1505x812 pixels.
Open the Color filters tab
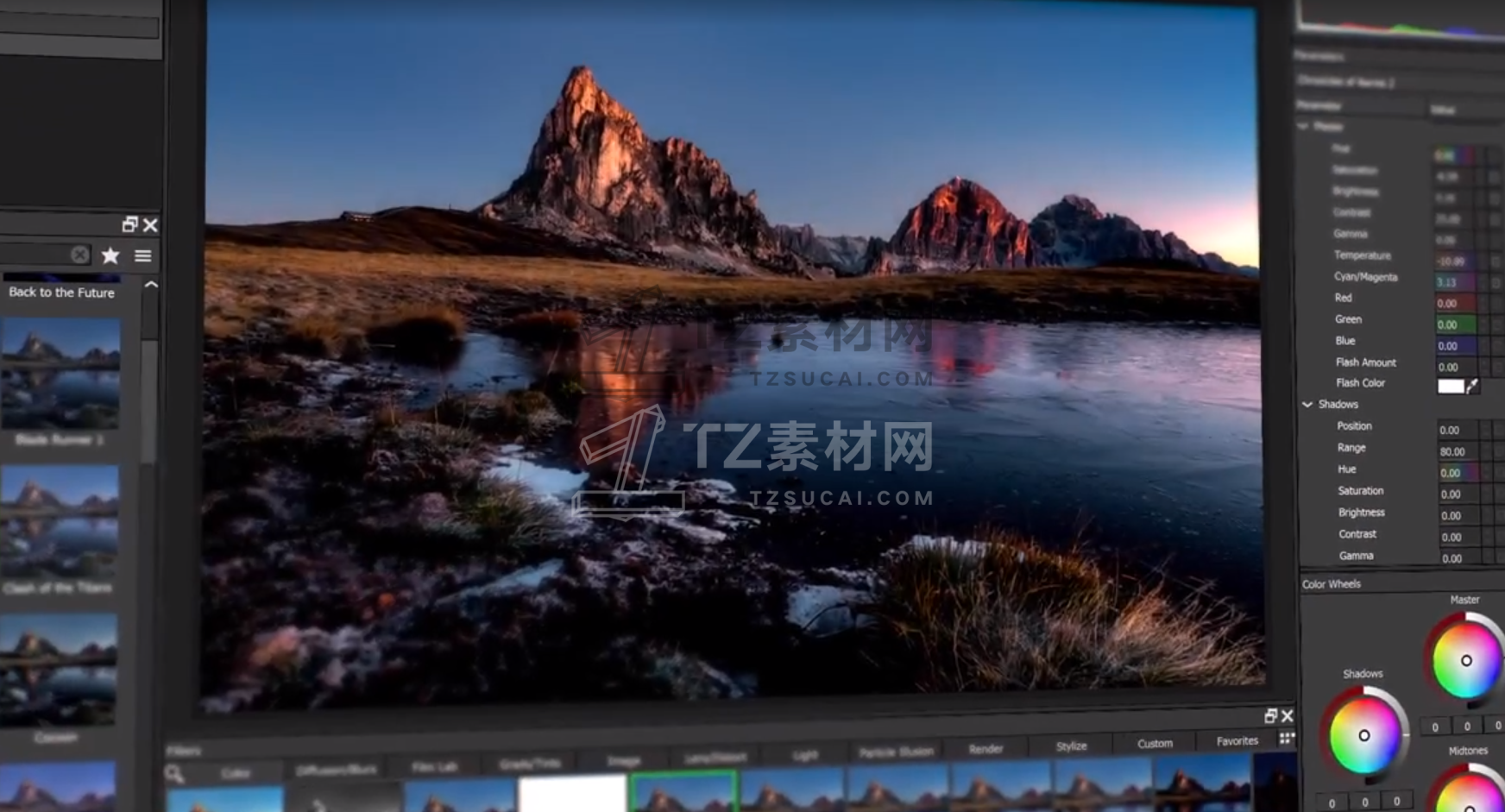(x=236, y=773)
